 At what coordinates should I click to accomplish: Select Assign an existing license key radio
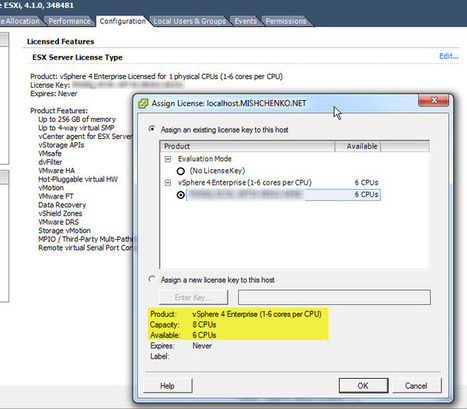(152, 129)
